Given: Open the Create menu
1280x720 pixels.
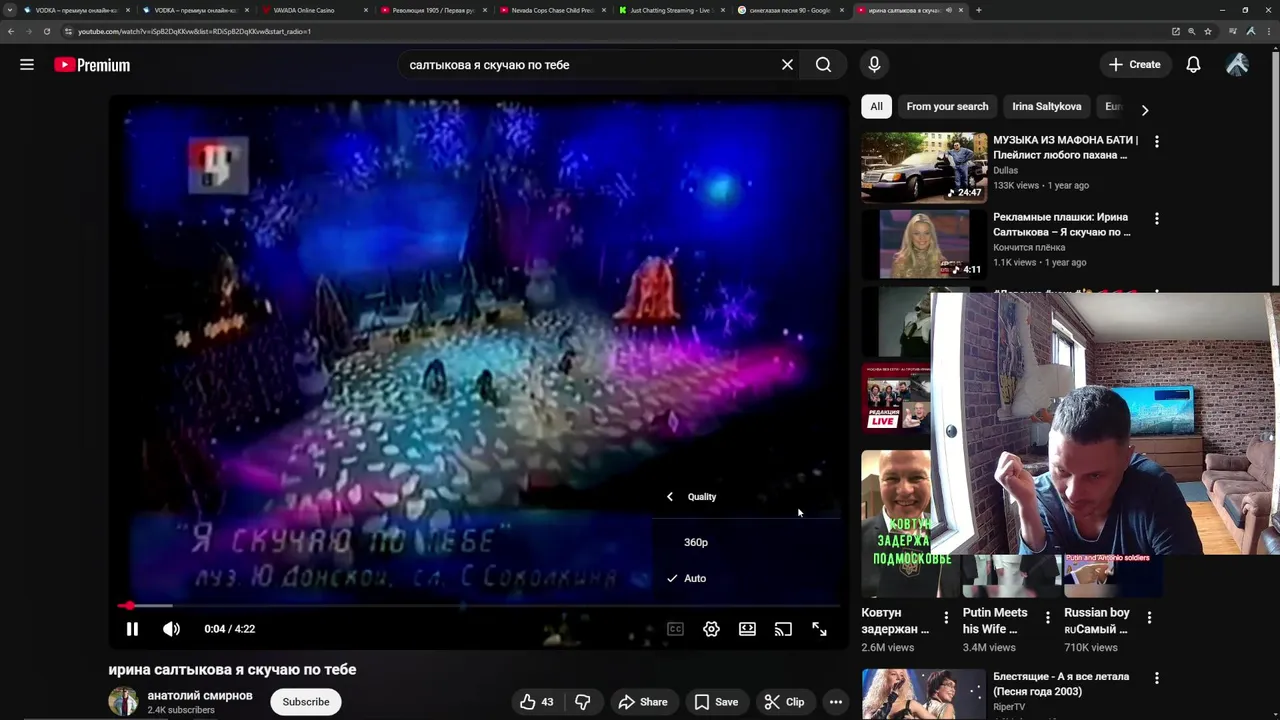Looking at the screenshot, I should 1134,65.
